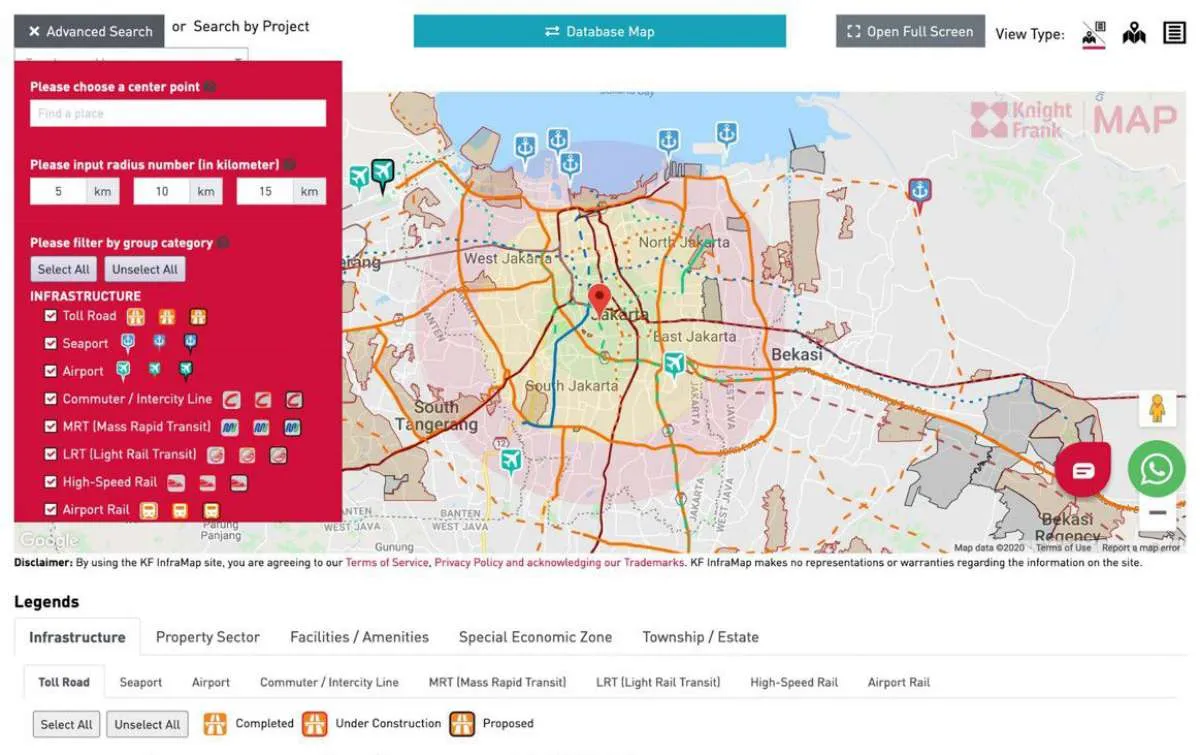Image resolution: width=1200 pixels, height=755 pixels.
Task: Grab the Street View pegman icon
Action: [1157, 408]
